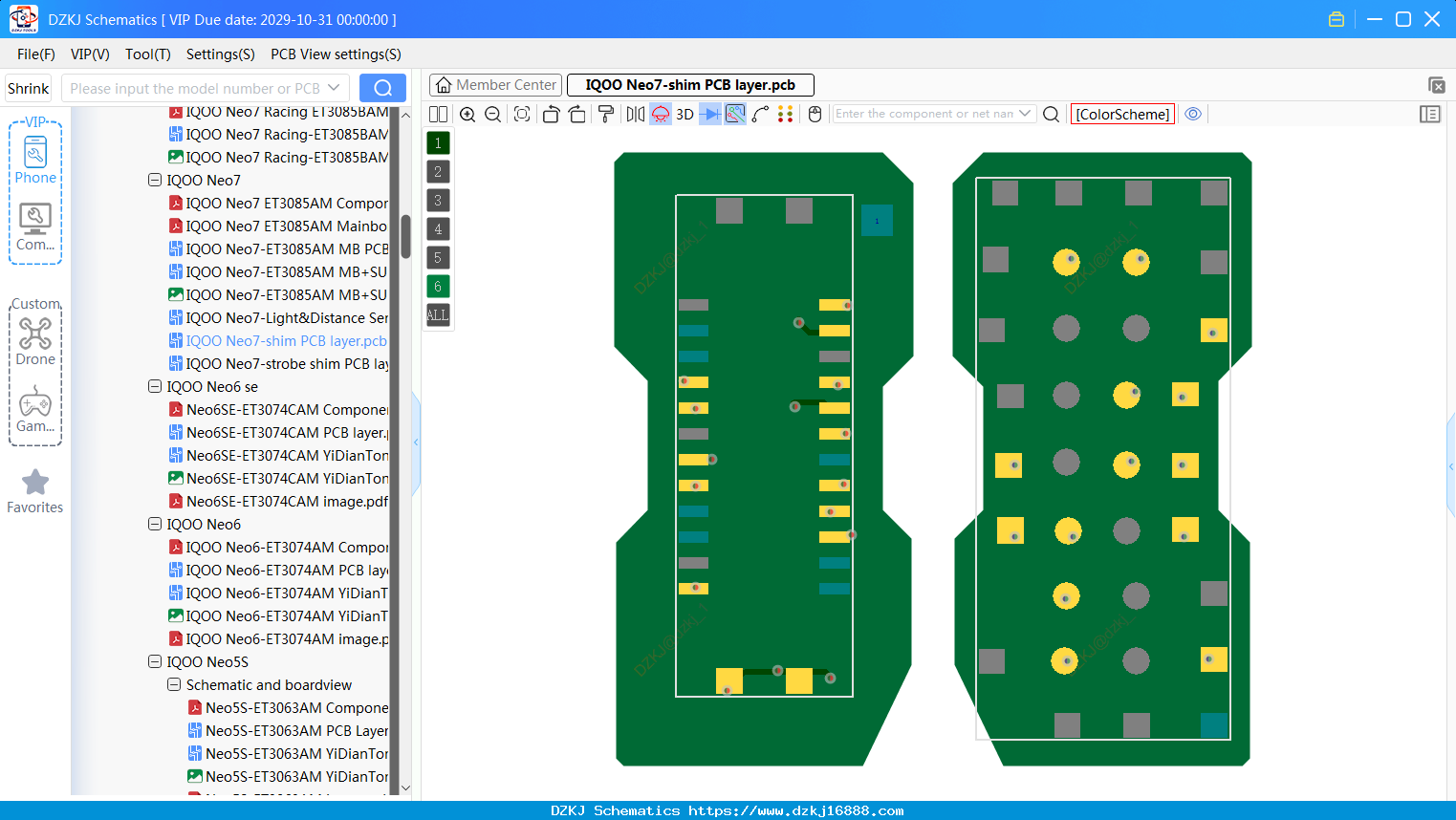Rotate the board clockwise

(x=576, y=115)
